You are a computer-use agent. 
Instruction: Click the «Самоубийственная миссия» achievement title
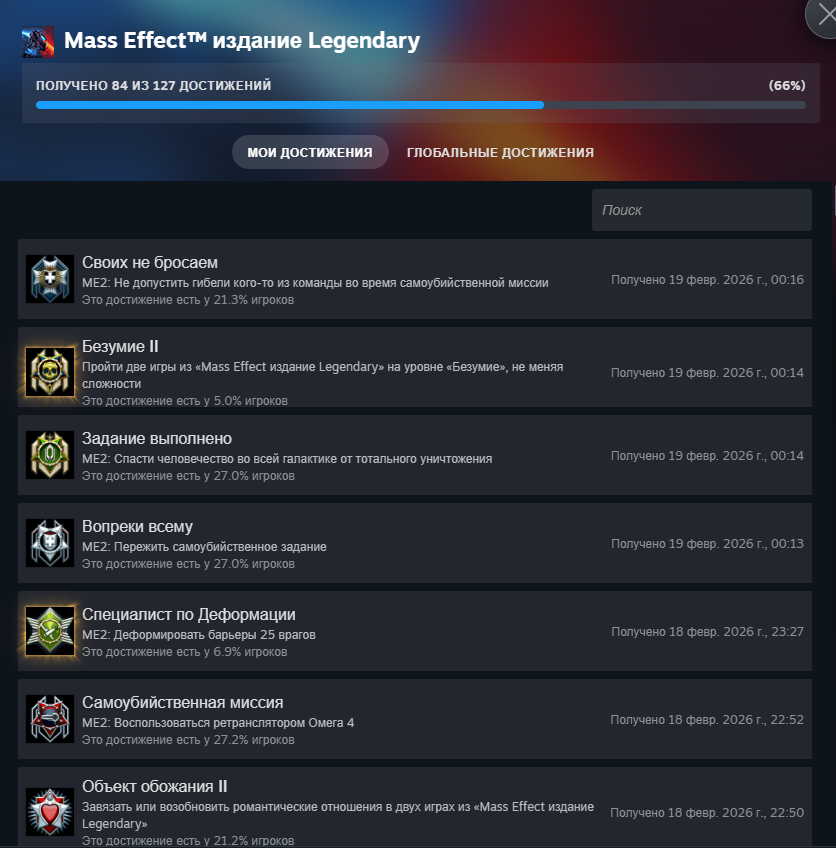click(182, 703)
